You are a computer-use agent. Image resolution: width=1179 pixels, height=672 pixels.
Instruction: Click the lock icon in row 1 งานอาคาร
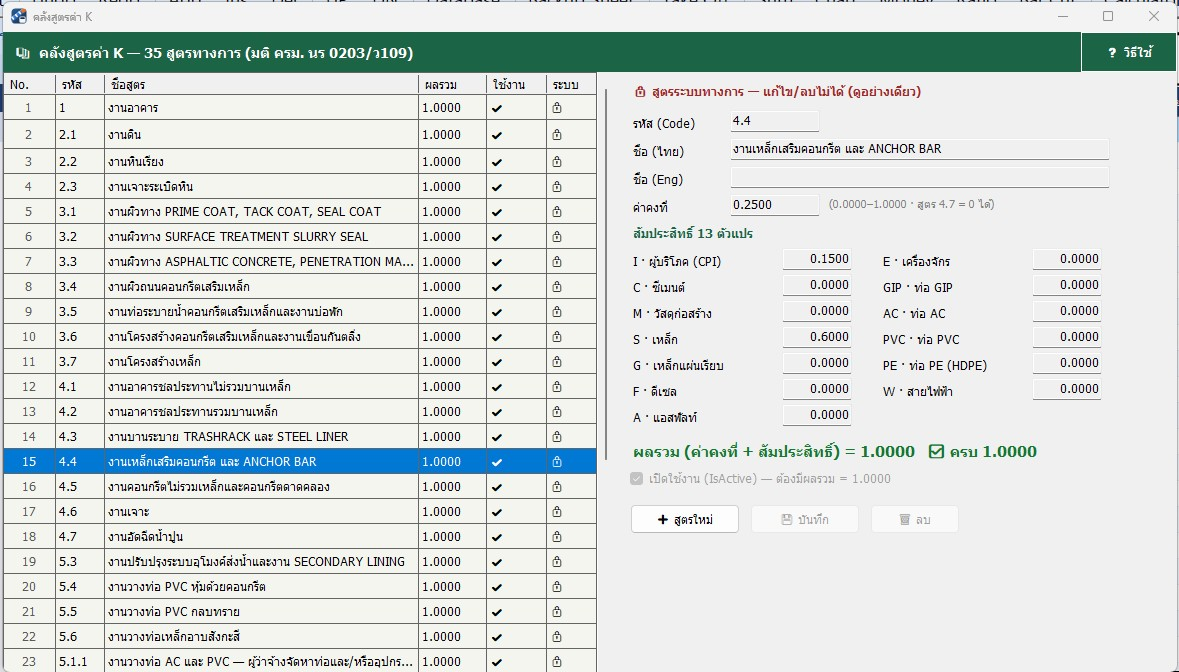coord(556,108)
